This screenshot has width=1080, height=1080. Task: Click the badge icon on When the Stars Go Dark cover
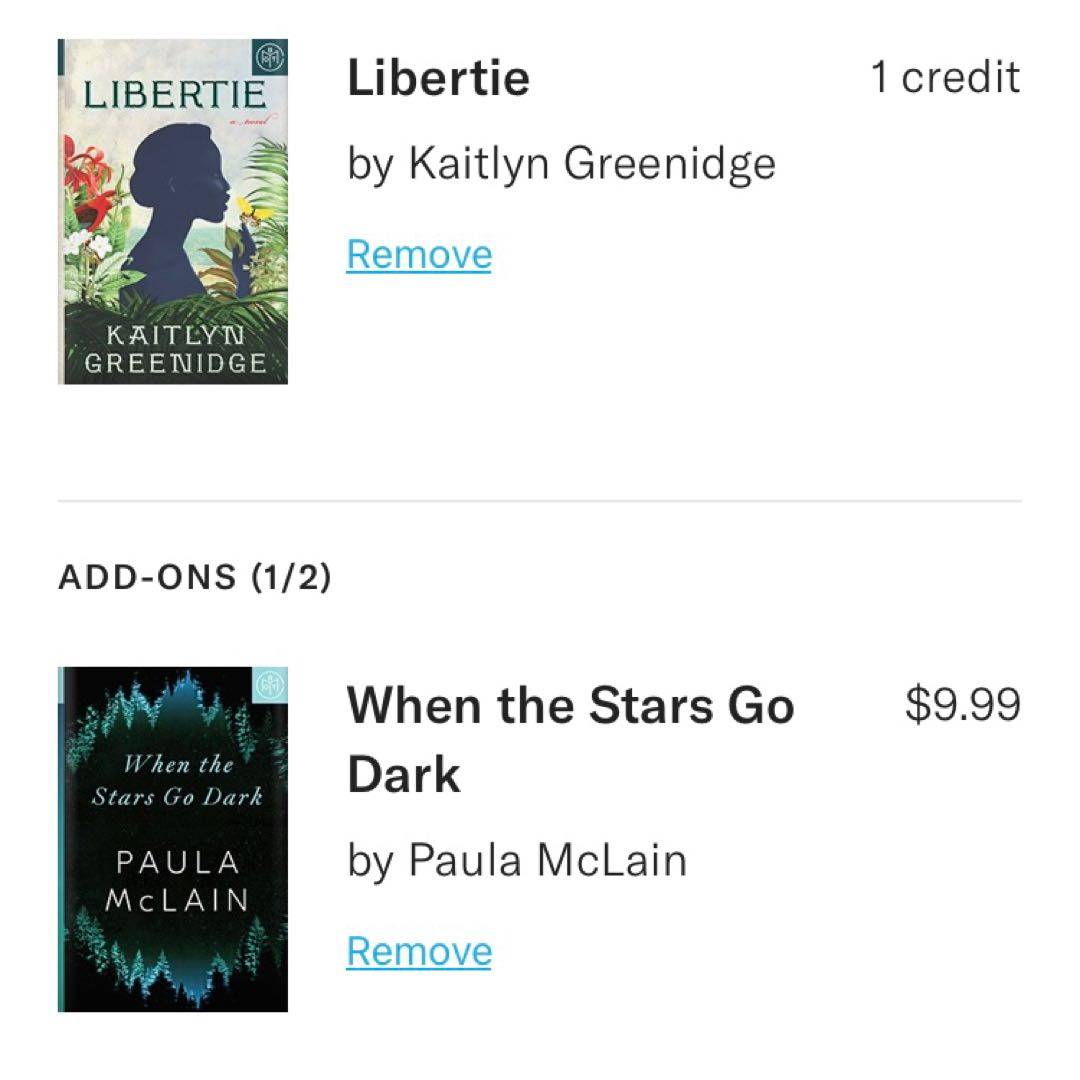270,685
